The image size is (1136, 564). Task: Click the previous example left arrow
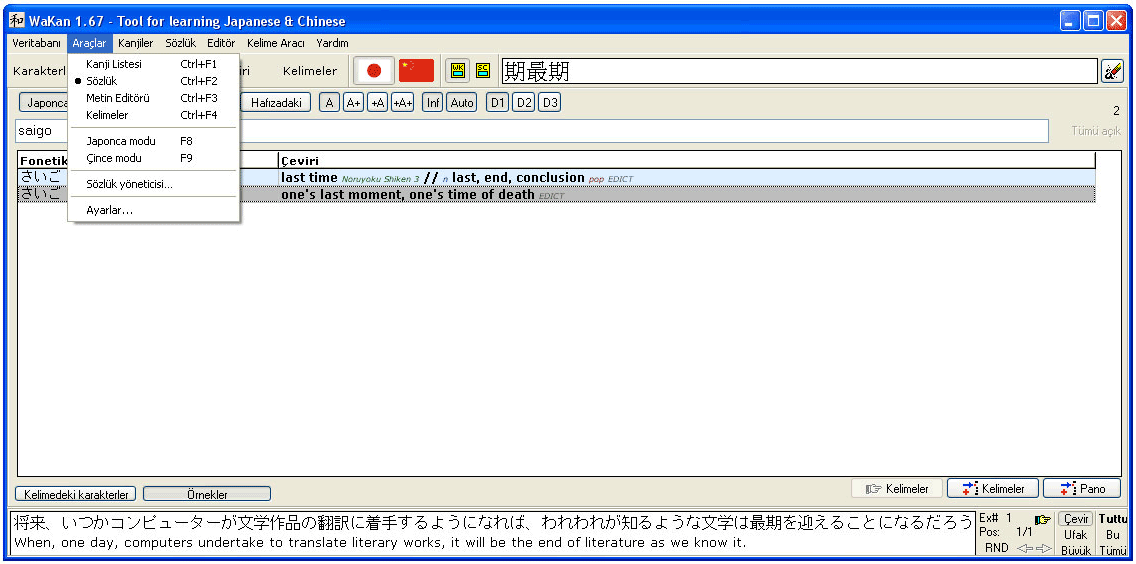(1024, 548)
